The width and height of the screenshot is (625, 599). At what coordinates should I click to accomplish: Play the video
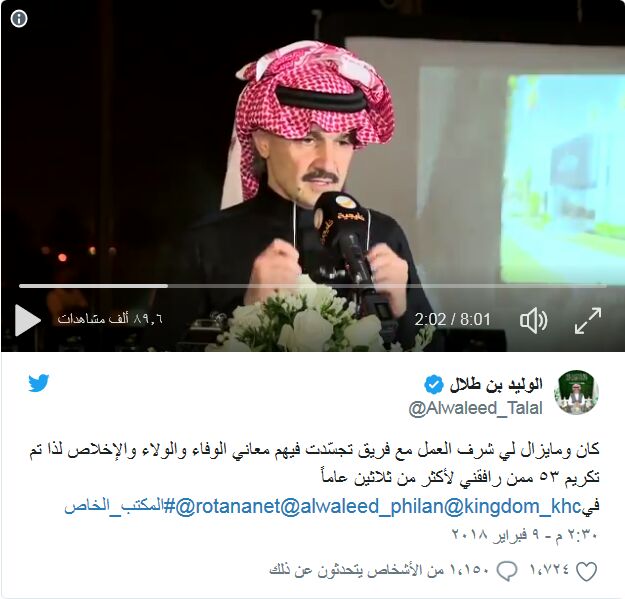pos(28,320)
